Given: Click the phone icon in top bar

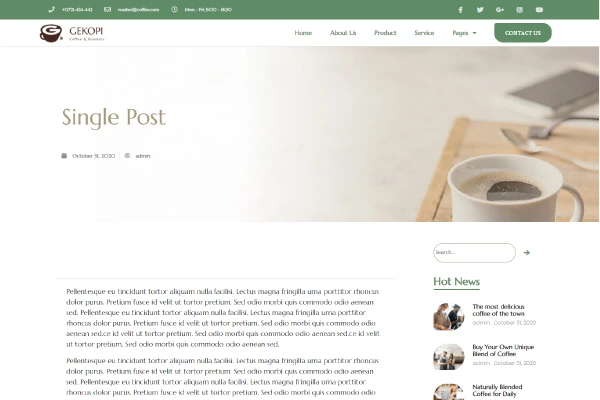Looking at the screenshot, I should click(x=52, y=9).
